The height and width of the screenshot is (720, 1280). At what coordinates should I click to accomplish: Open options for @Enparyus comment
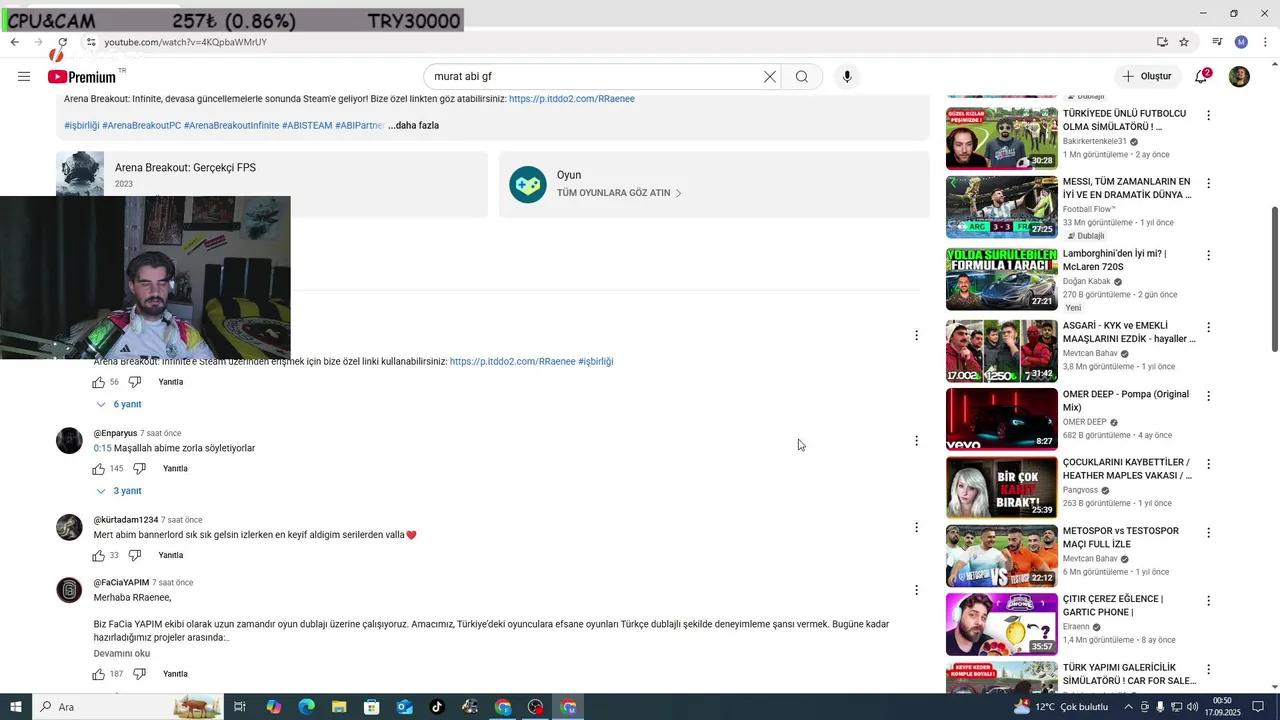tap(916, 441)
